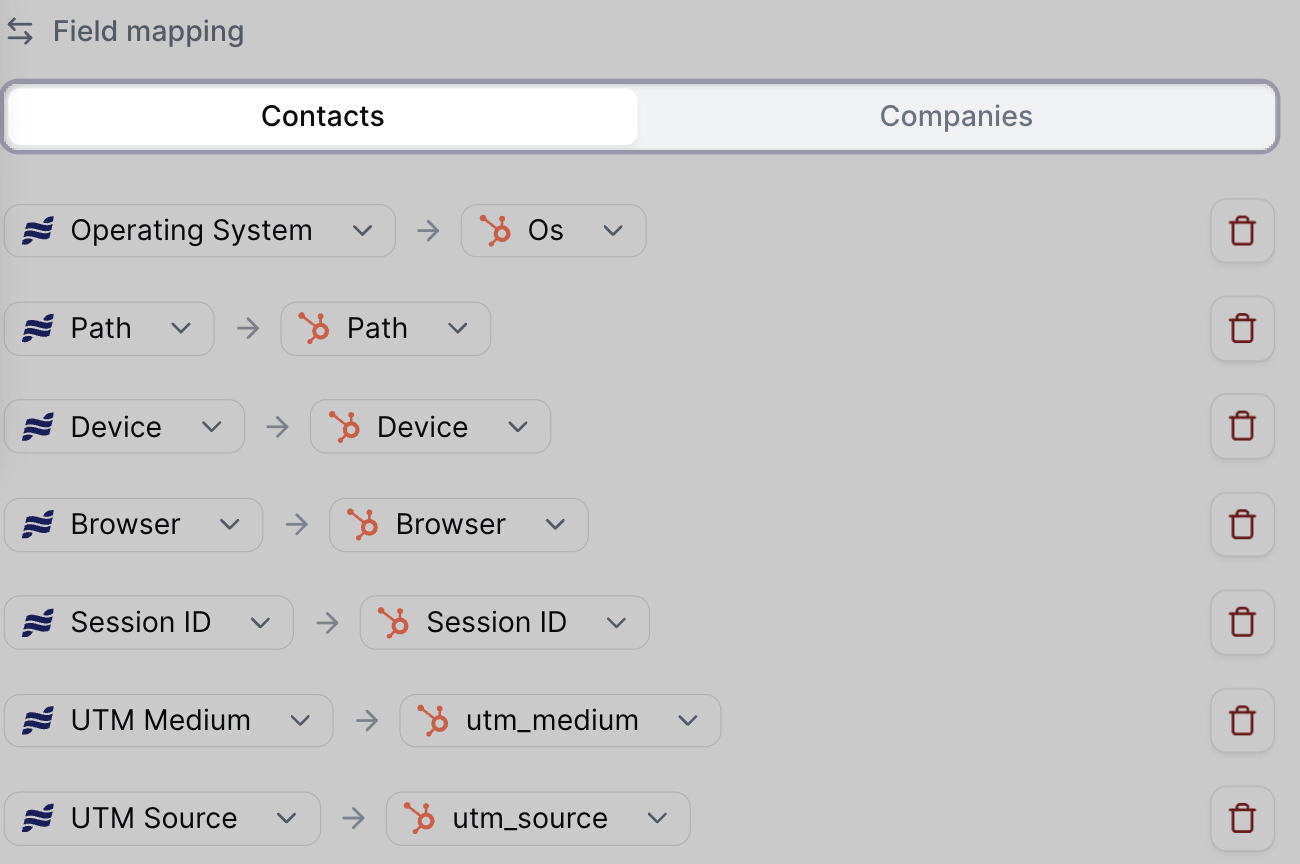
Task: Remove the Path field mapping
Action: [x=1242, y=329]
